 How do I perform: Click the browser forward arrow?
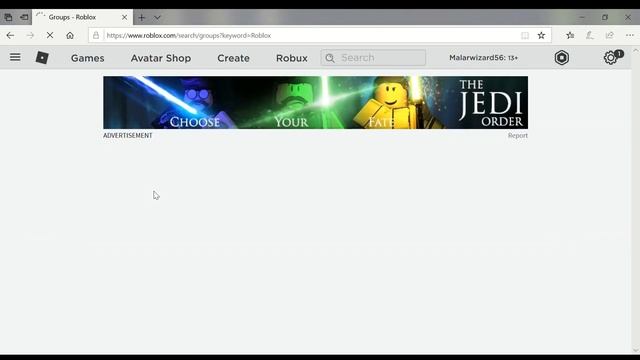pyautogui.click(x=30, y=36)
